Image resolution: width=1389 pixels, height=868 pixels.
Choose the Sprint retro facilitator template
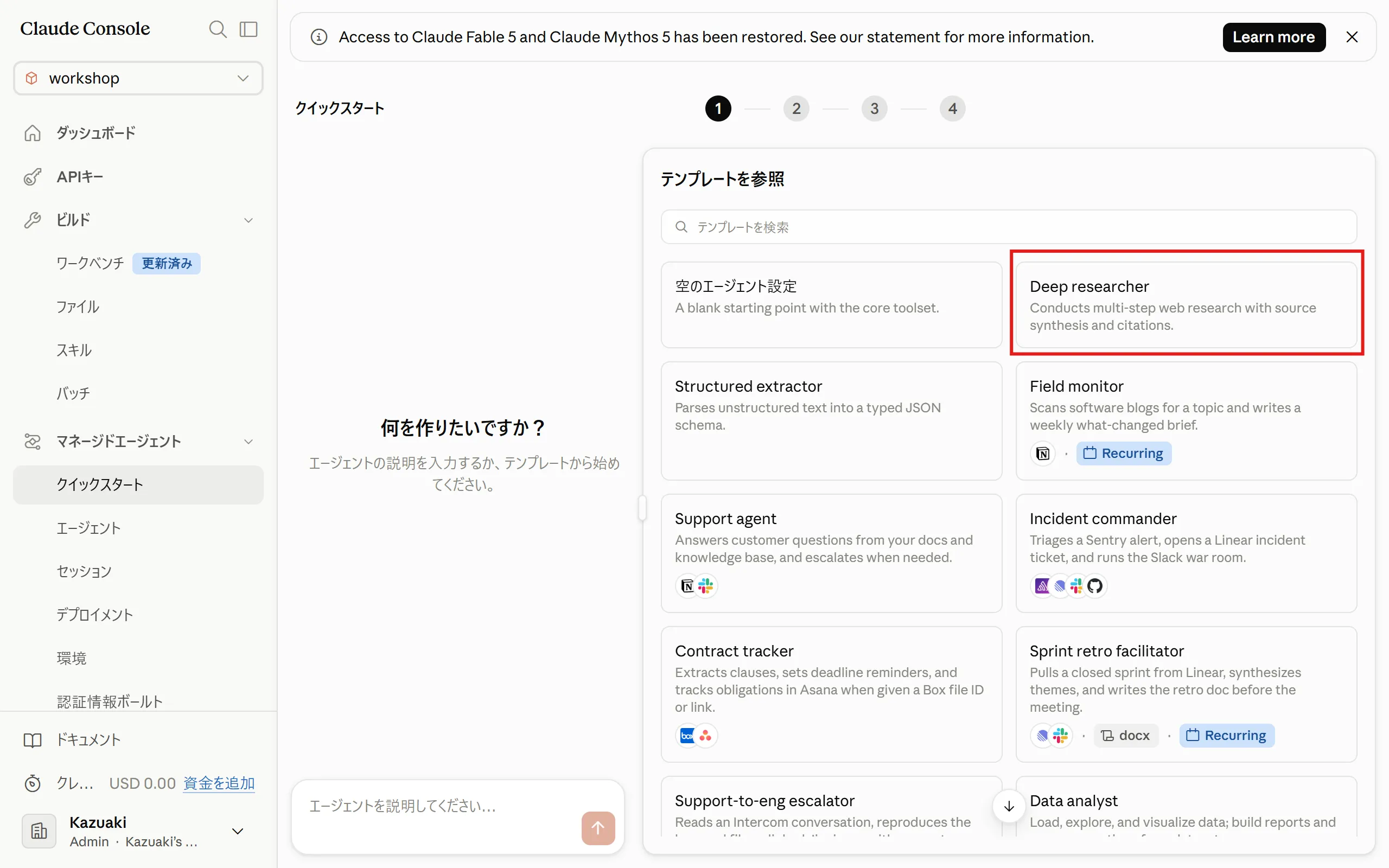pos(1186,694)
